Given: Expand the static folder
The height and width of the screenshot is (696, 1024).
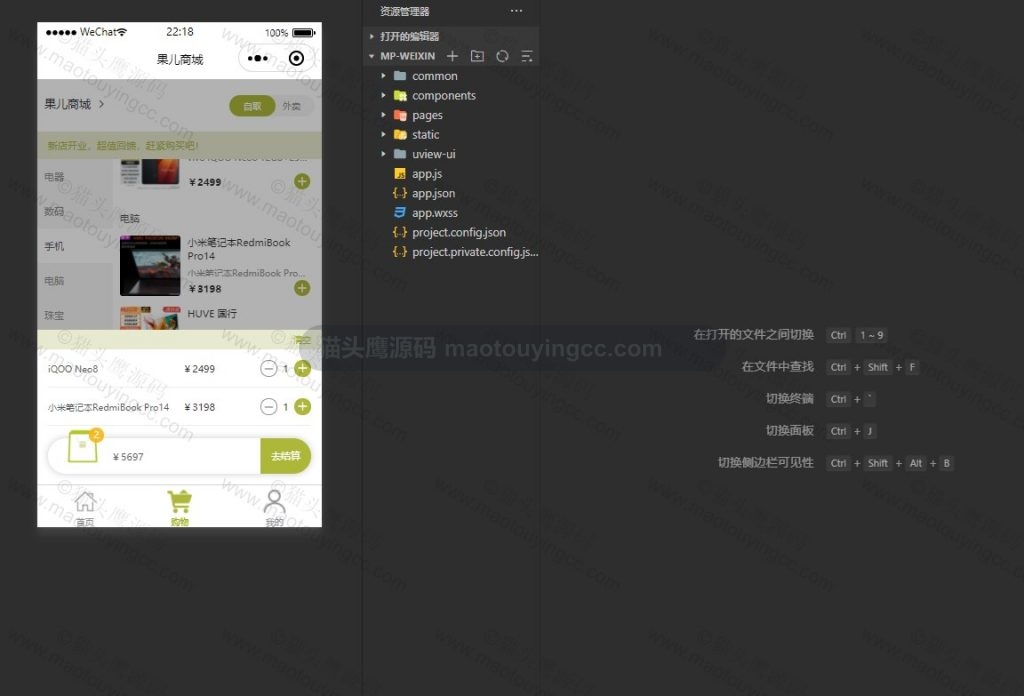Looking at the screenshot, I should tap(426, 134).
